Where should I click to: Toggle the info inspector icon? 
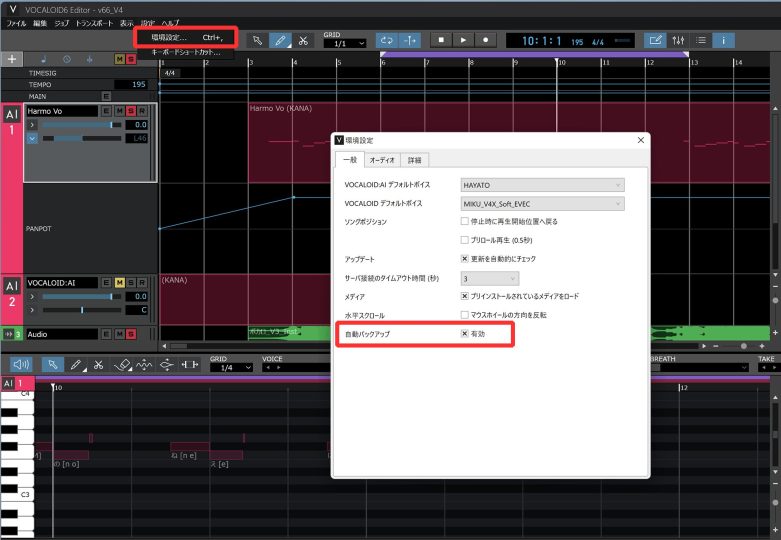click(724, 40)
